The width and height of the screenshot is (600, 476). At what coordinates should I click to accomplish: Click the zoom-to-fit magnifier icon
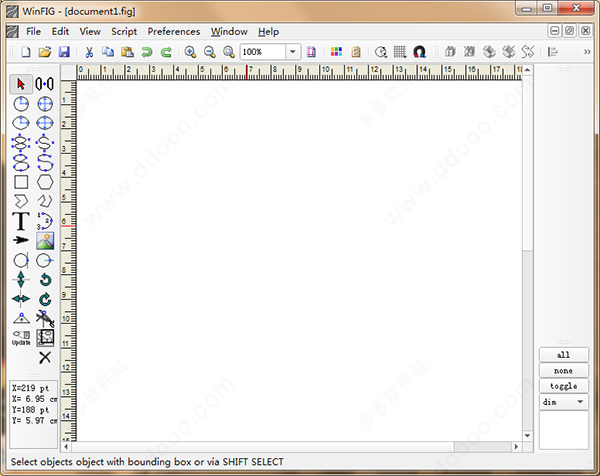(x=229, y=52)
